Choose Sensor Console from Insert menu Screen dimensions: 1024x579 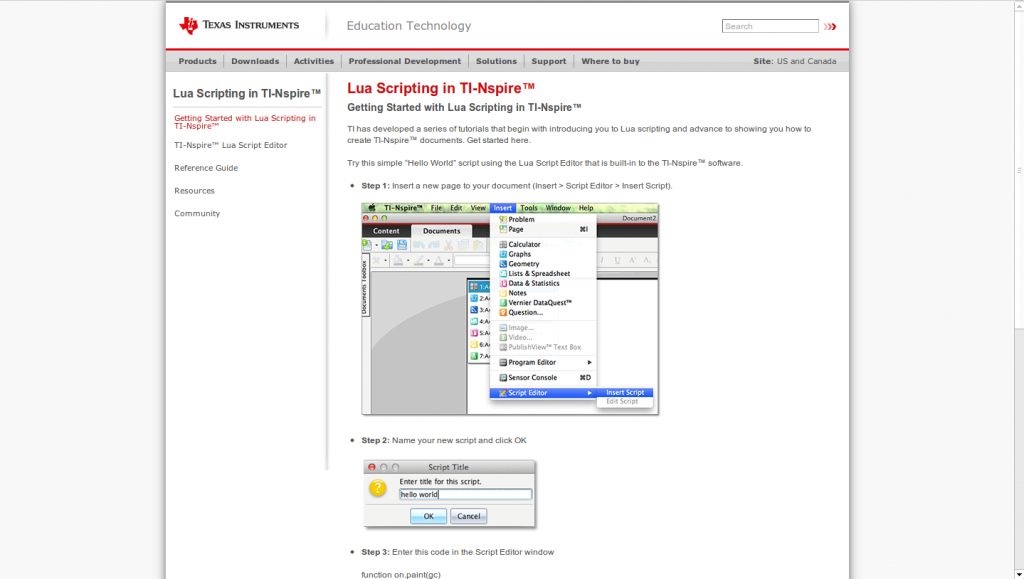(x=544, y=378)
